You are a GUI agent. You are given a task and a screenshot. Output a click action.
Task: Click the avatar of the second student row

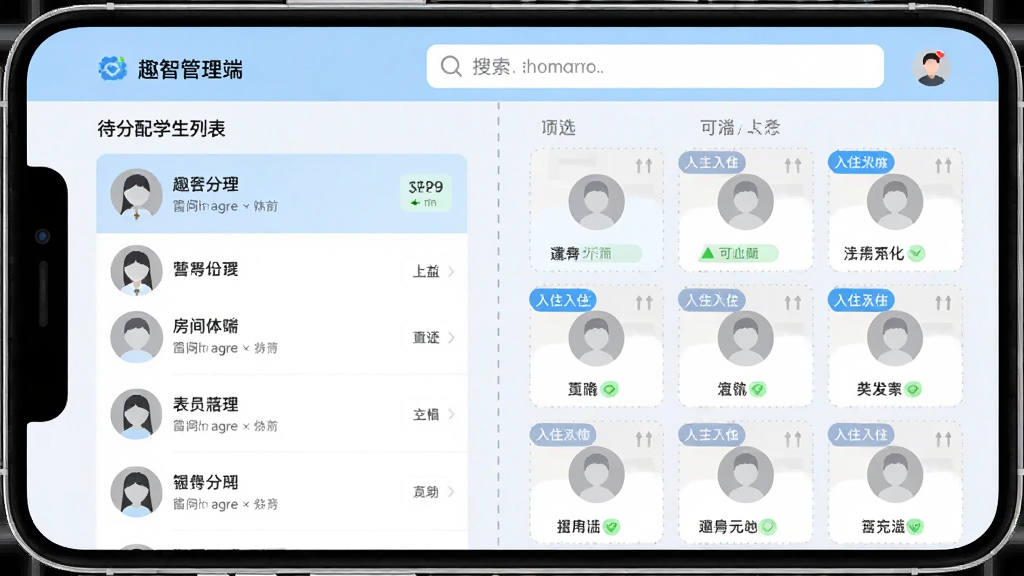[136, 270]
